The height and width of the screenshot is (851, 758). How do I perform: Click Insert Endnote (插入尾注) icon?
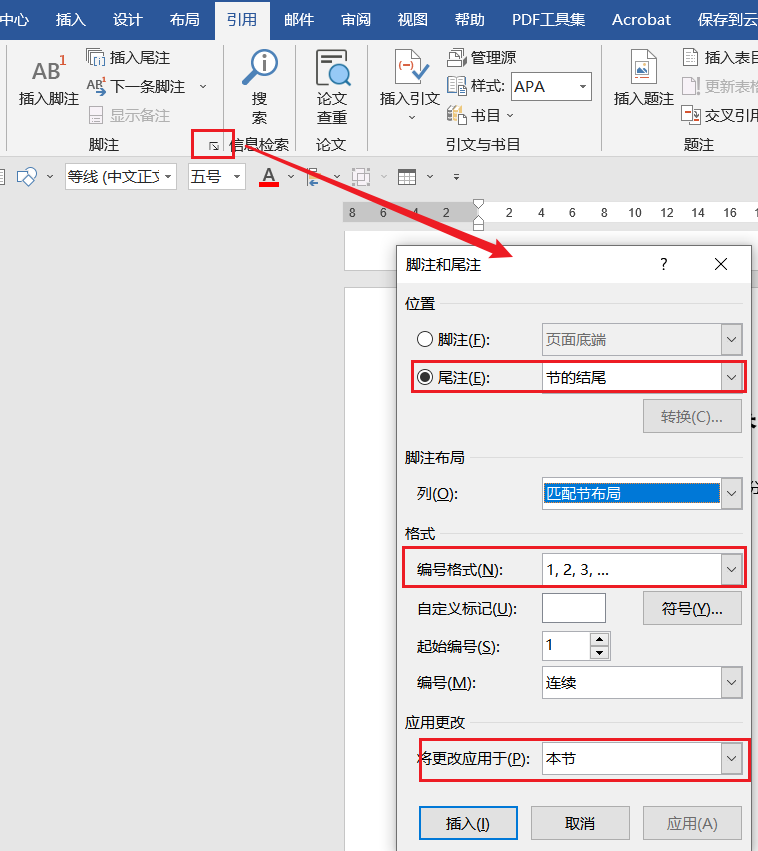click(x=96, y=58)
